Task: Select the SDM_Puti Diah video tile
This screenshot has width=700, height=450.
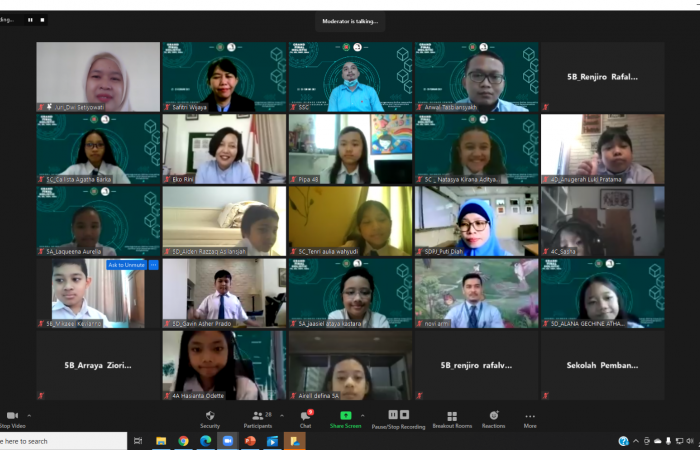Action: (x=476, y=220)
